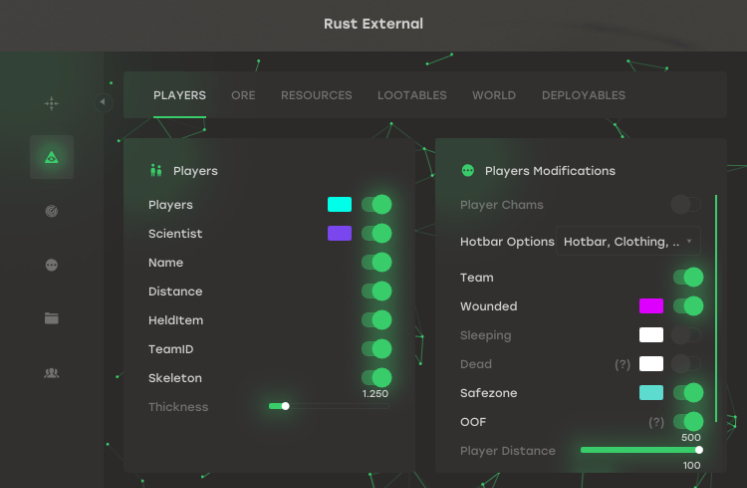Image resolution: width=747 pixels, height=488 pixels.
Task: Click the Thickness label
Action: tap(178, 407)
